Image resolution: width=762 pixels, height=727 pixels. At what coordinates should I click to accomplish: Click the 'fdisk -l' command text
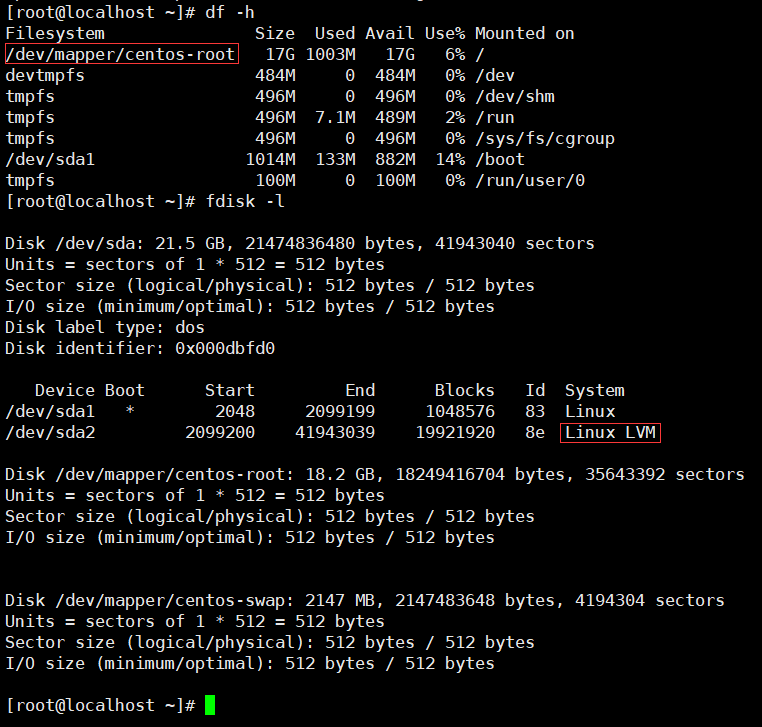(x=245, y=201)
